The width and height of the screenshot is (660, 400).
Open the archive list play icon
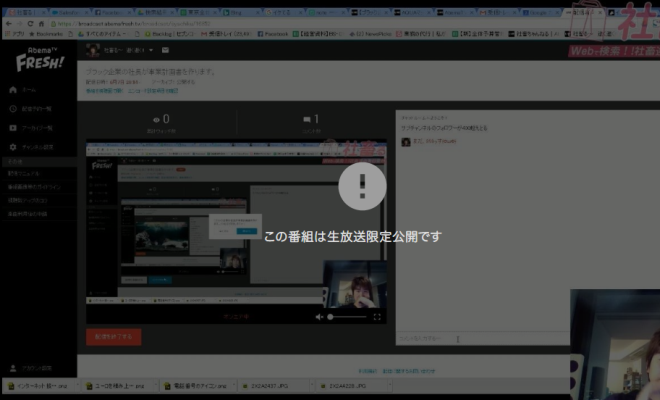click(x=13, y=128)
